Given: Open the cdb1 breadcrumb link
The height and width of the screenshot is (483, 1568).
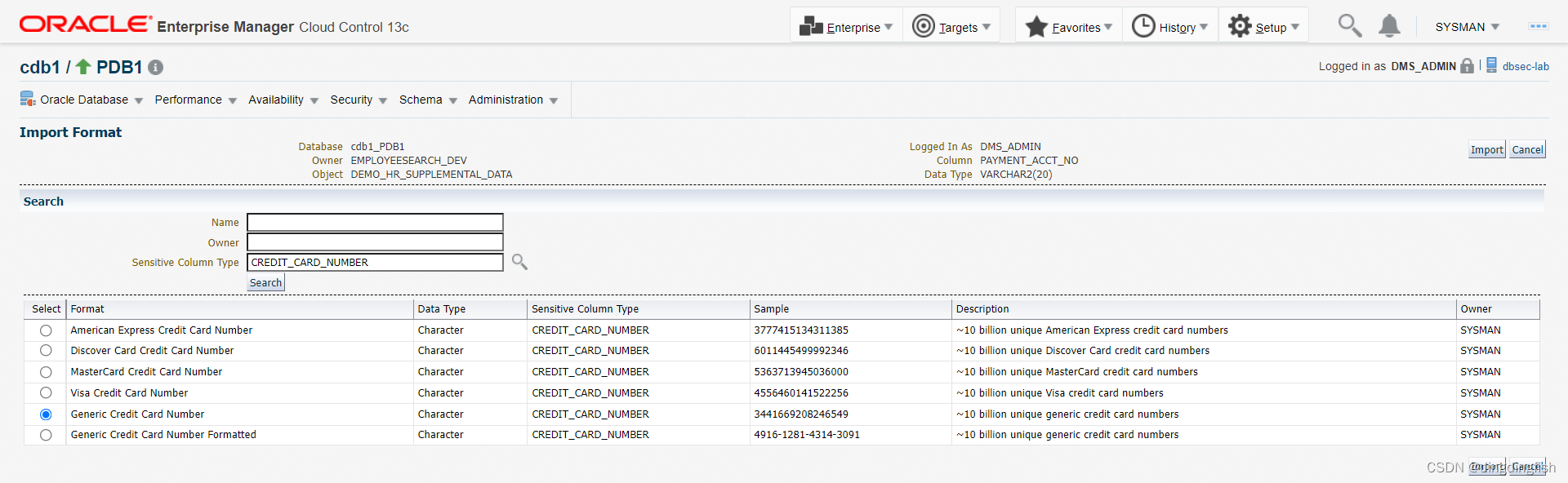Looking at the screenshot, I should coord(40,67).
